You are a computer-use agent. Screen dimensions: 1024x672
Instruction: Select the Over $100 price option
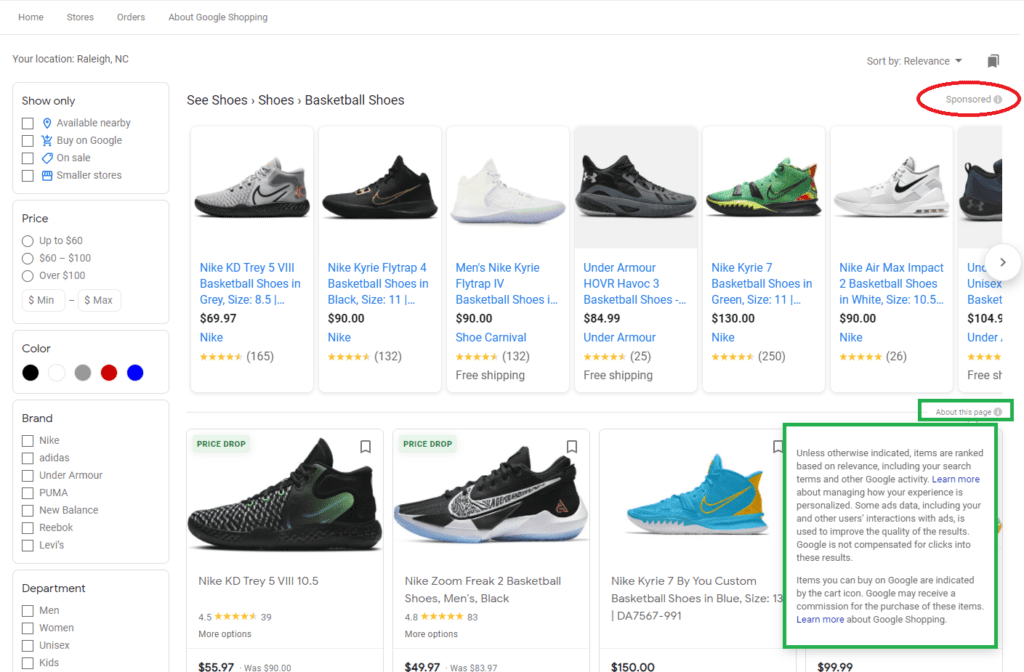(x=27, y=276)
